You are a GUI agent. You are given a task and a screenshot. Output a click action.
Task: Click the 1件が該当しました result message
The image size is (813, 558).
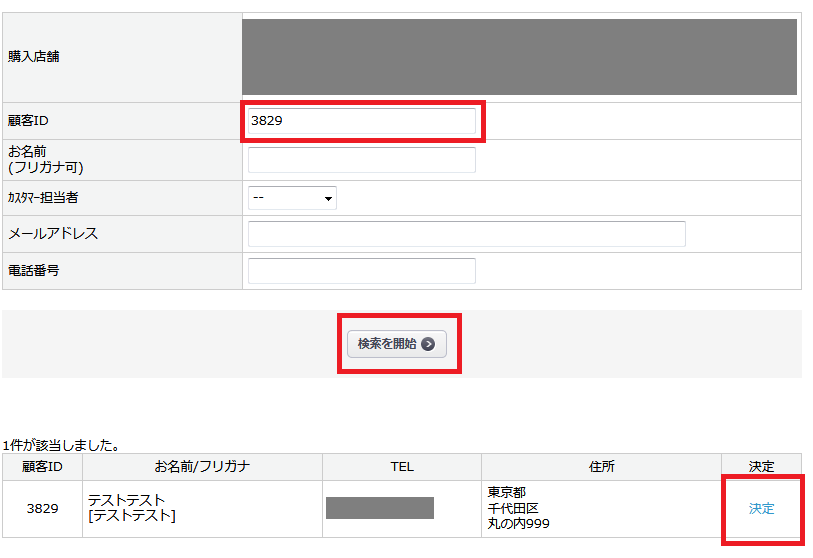click(62, 444)
